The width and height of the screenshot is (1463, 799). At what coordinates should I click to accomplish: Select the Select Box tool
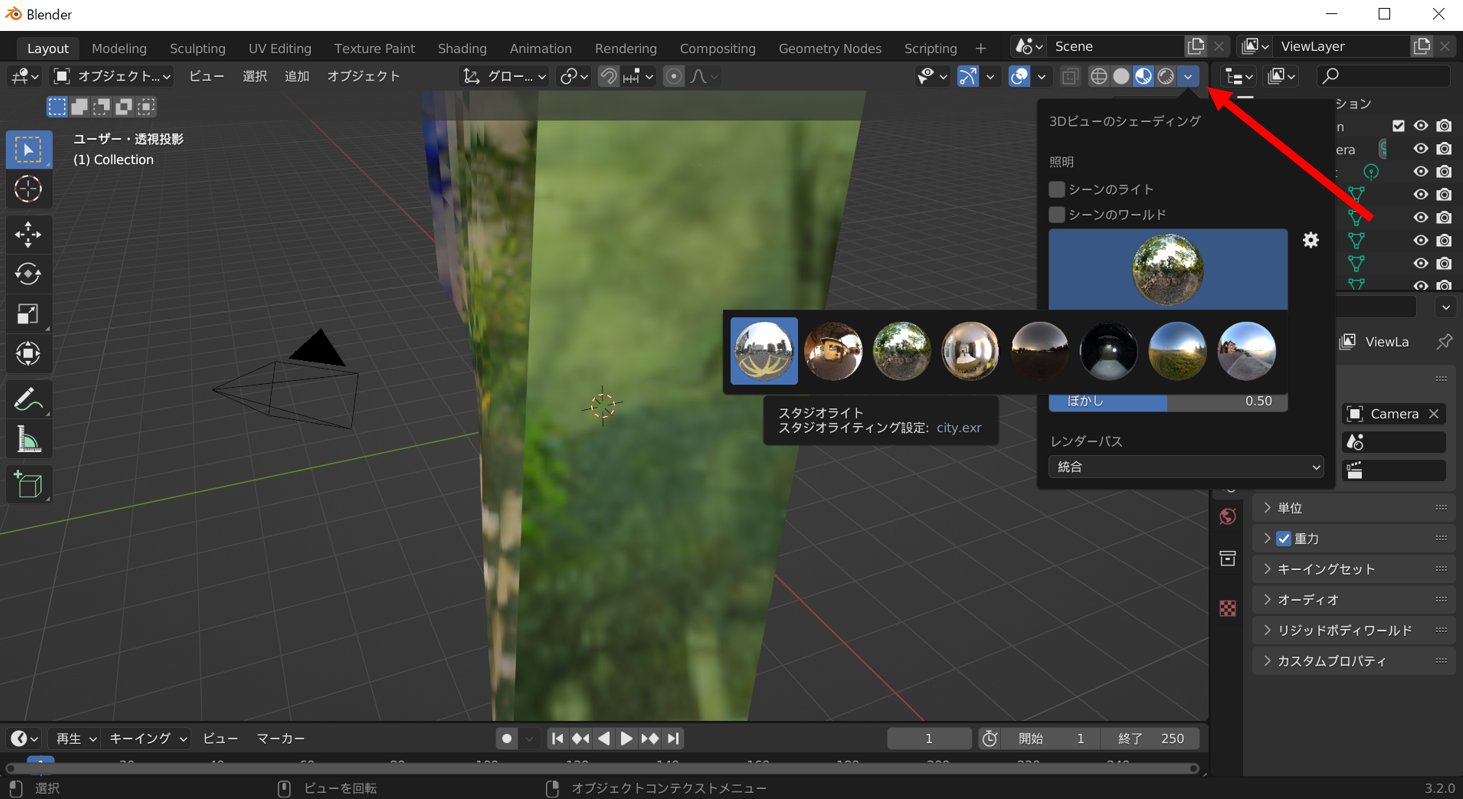28,149
